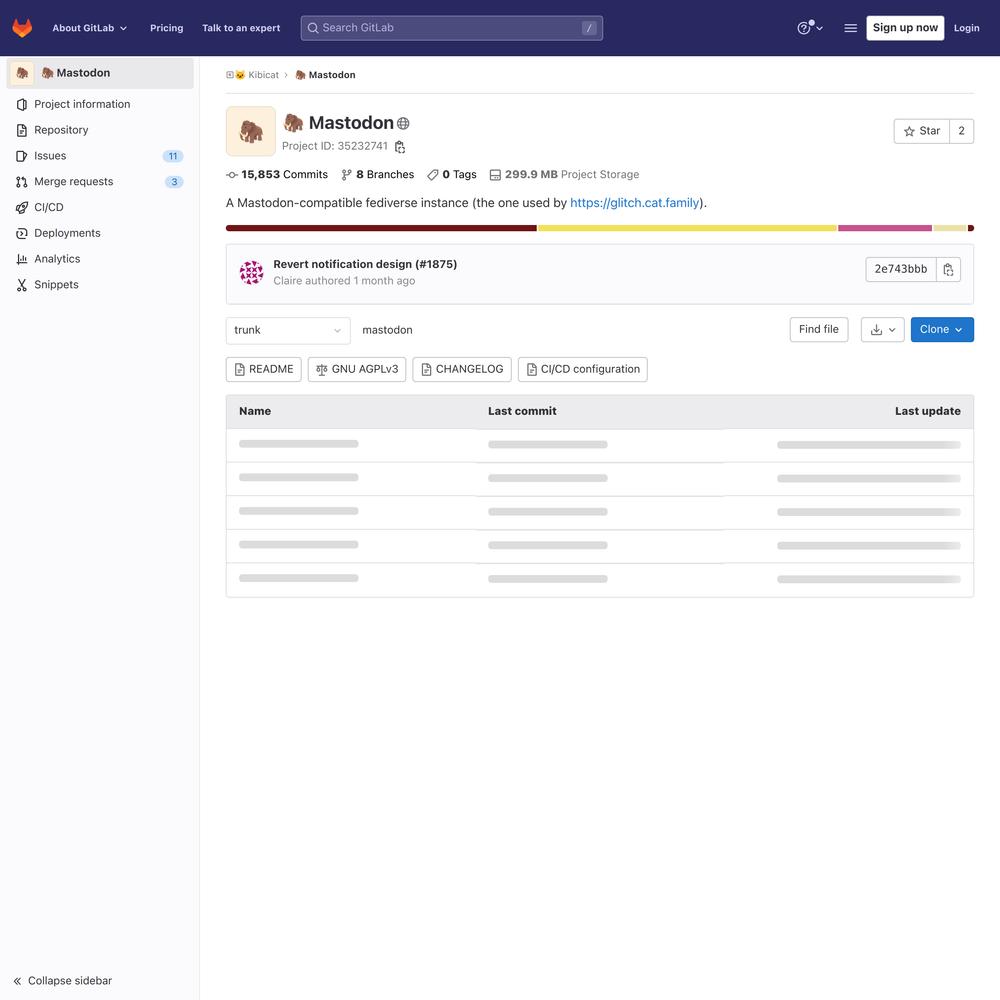Open the download source code dropdown
This screenshot has height=1000, width=1000.
coord(883,330)
